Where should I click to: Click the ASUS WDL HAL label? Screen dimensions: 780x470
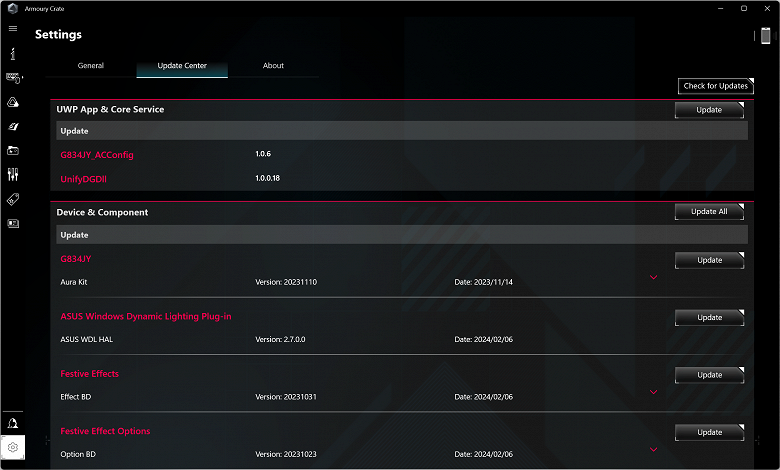click(87, 339)
